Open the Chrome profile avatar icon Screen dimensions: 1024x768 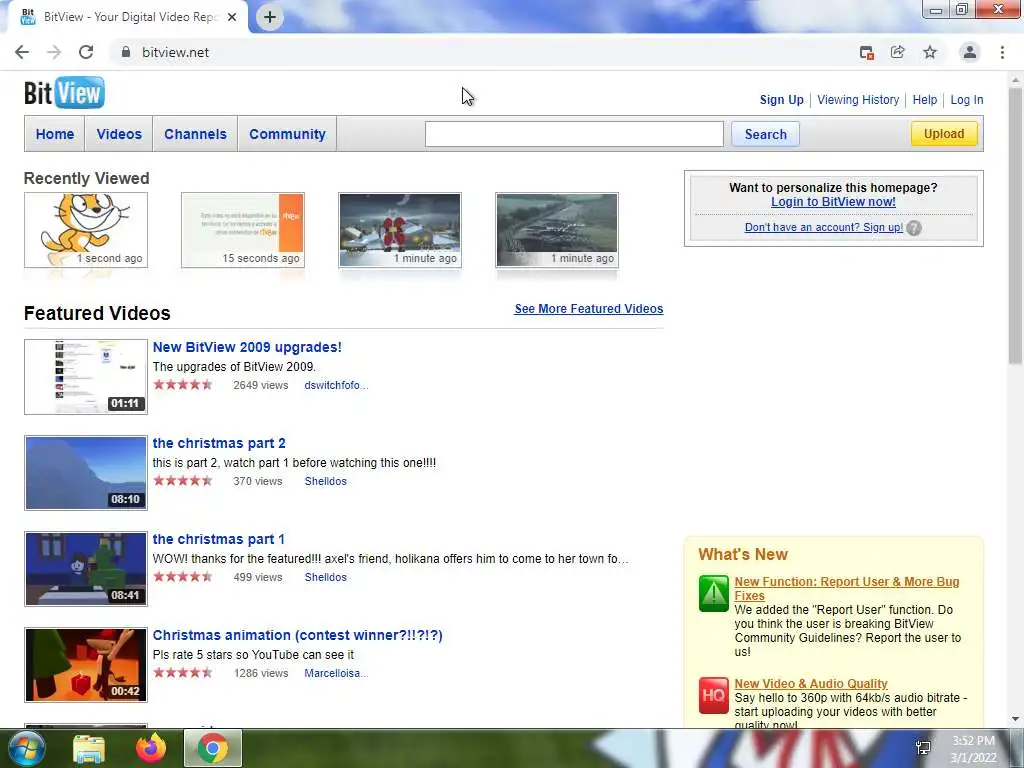(x=970, y=52)
